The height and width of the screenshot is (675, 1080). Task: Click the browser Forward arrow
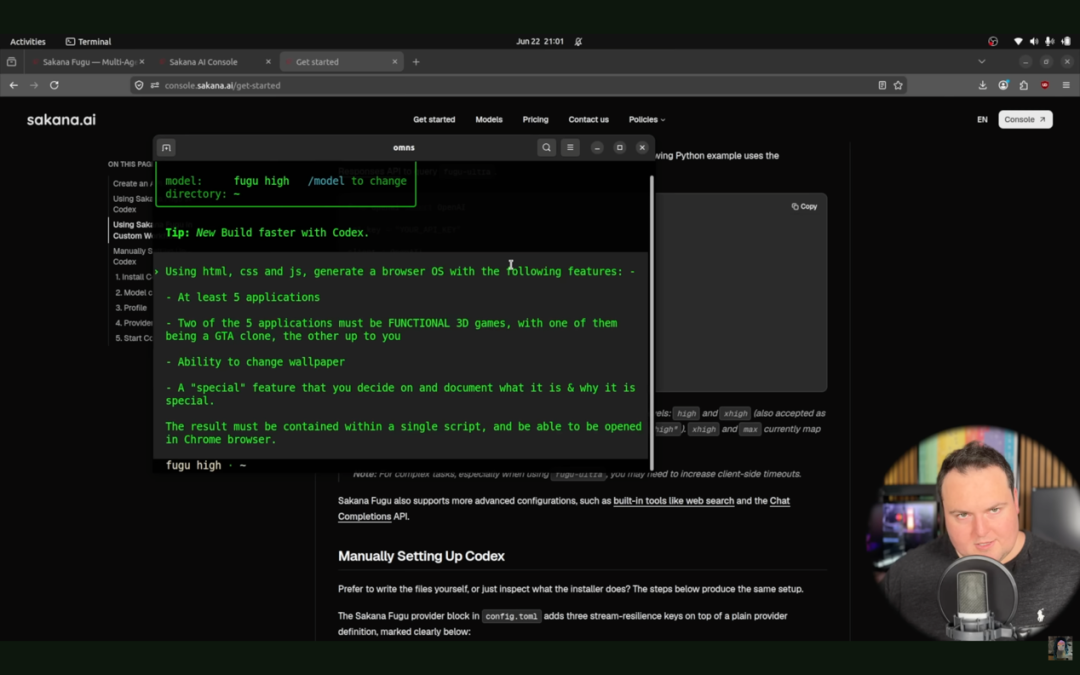click(34, 85)
